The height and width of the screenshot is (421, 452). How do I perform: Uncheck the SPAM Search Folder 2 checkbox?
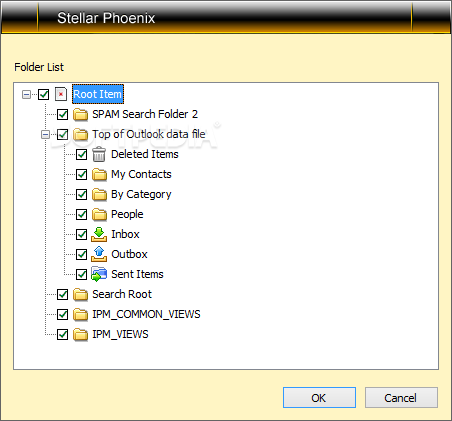(x=62, y=114)
